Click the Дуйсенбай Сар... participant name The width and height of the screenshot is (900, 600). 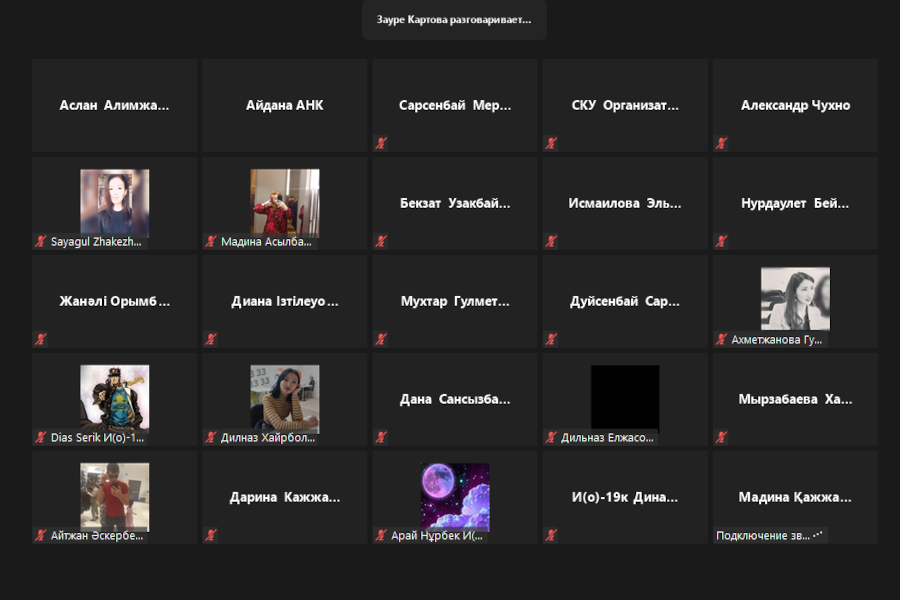pyautogui.click(x=625, y=301)
